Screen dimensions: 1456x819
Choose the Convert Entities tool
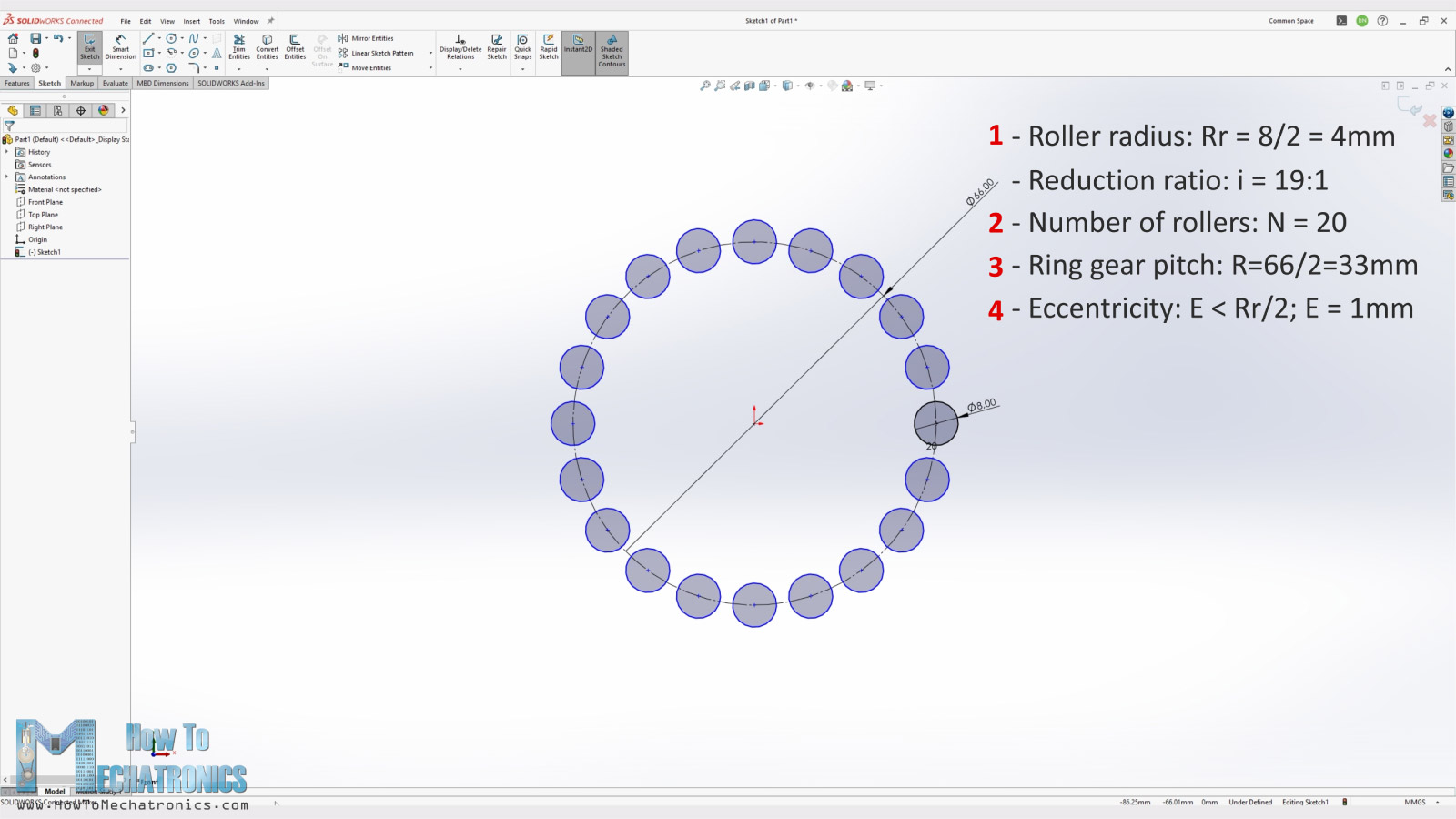point(267,47)
